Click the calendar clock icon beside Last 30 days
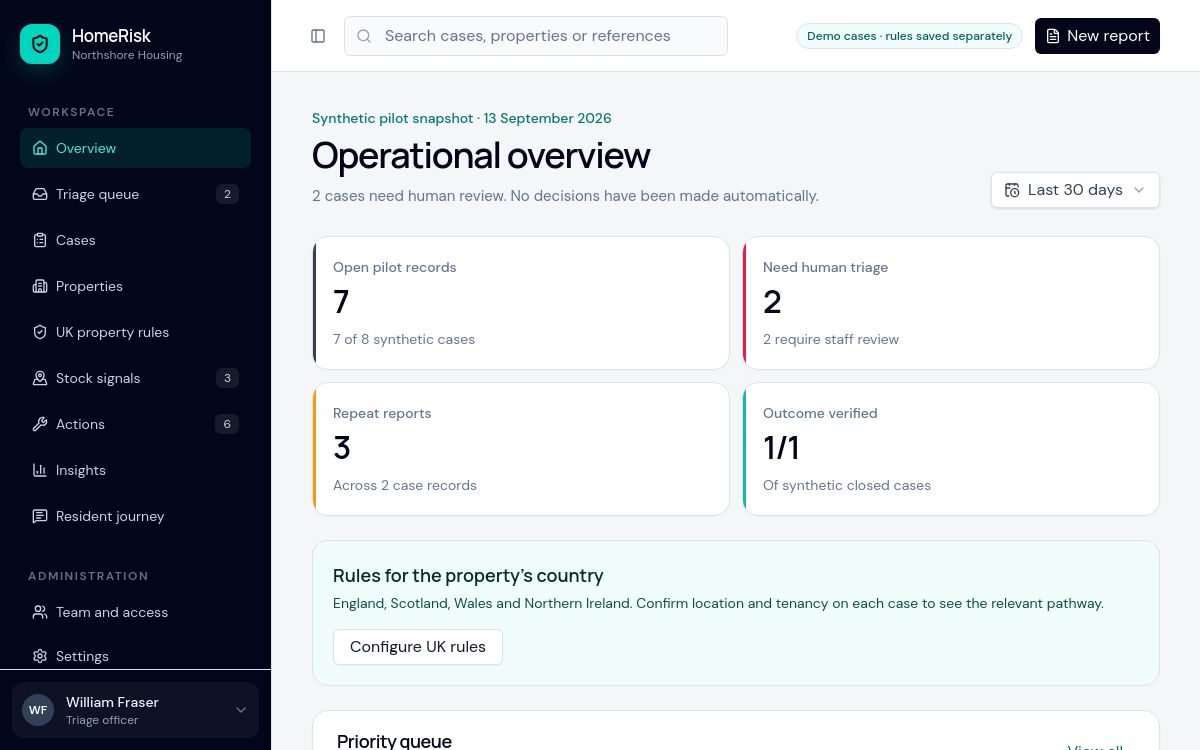The image size is (1200, 750). click(1012, 190)
